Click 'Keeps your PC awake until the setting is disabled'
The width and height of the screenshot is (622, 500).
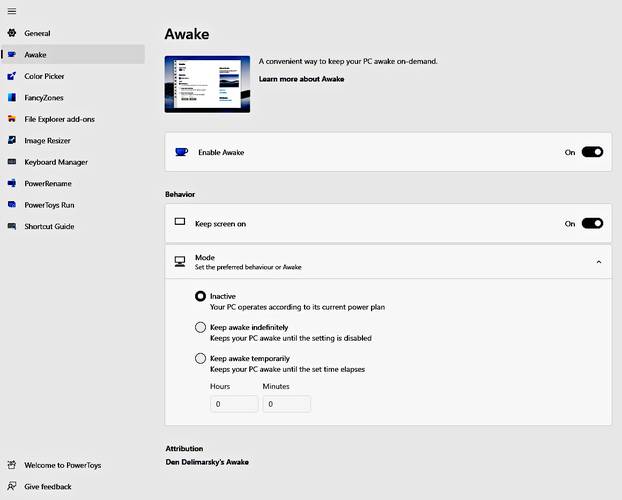click(291, 338)
